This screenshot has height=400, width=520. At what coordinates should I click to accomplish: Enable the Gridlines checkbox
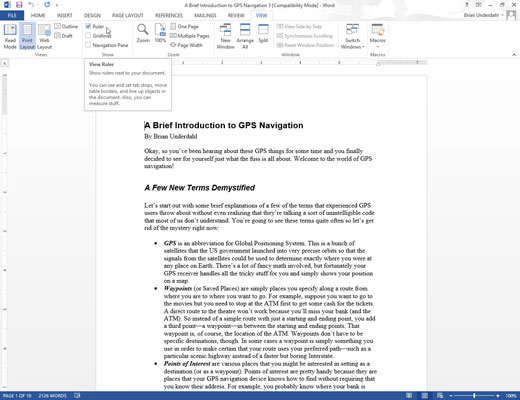click(x=88, y=36)
